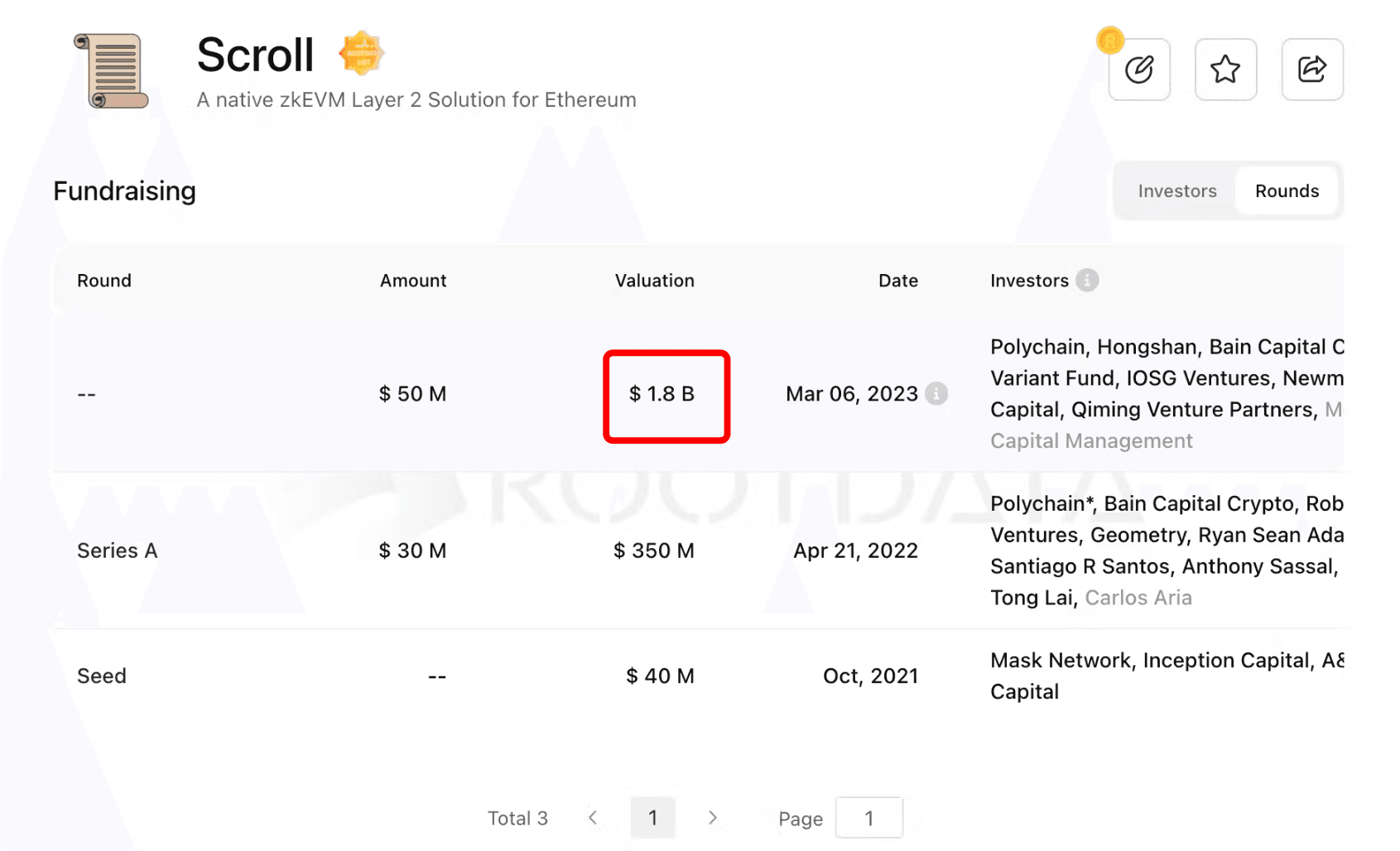Open Variant Fund investor link

1051,378
